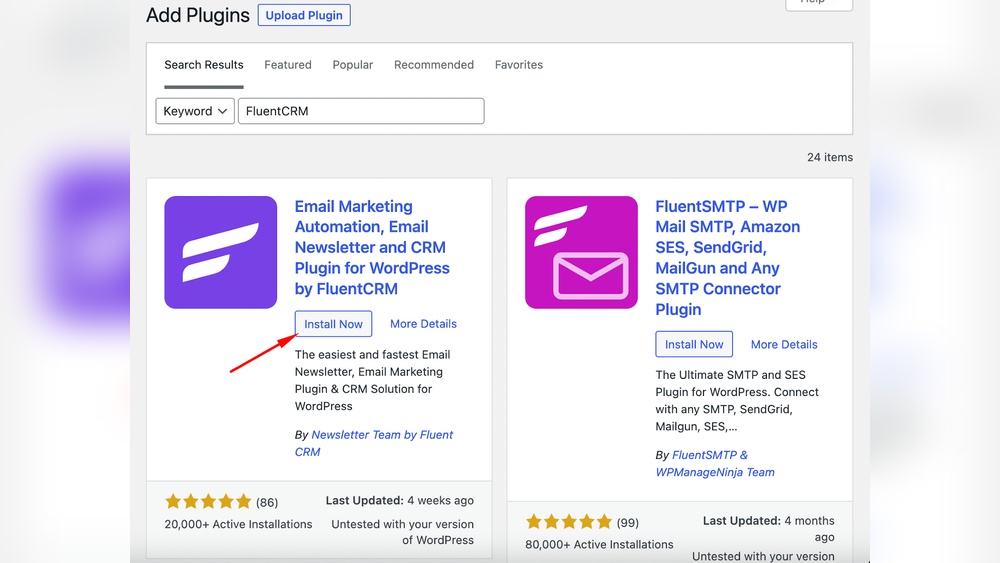Click the 24 items count text

(830, 157)
